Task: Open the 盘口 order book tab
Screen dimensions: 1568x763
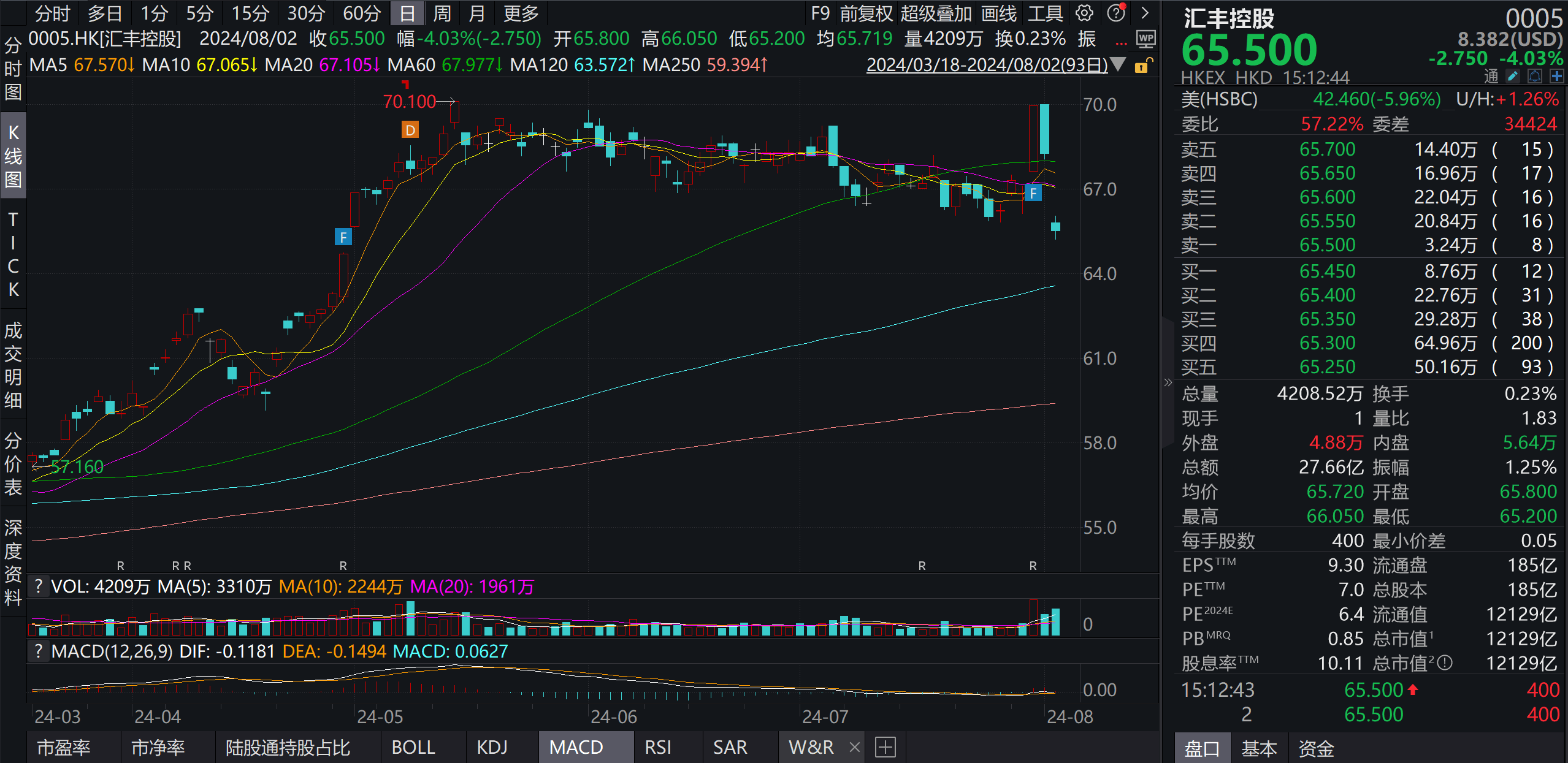Action: [1202, 748]
